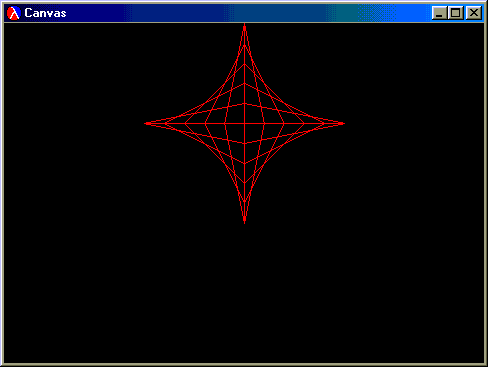The width and height of the screenshot is (488, 367).
Task: Click the star's horizontal axis right of center
Action: point(293,124)
